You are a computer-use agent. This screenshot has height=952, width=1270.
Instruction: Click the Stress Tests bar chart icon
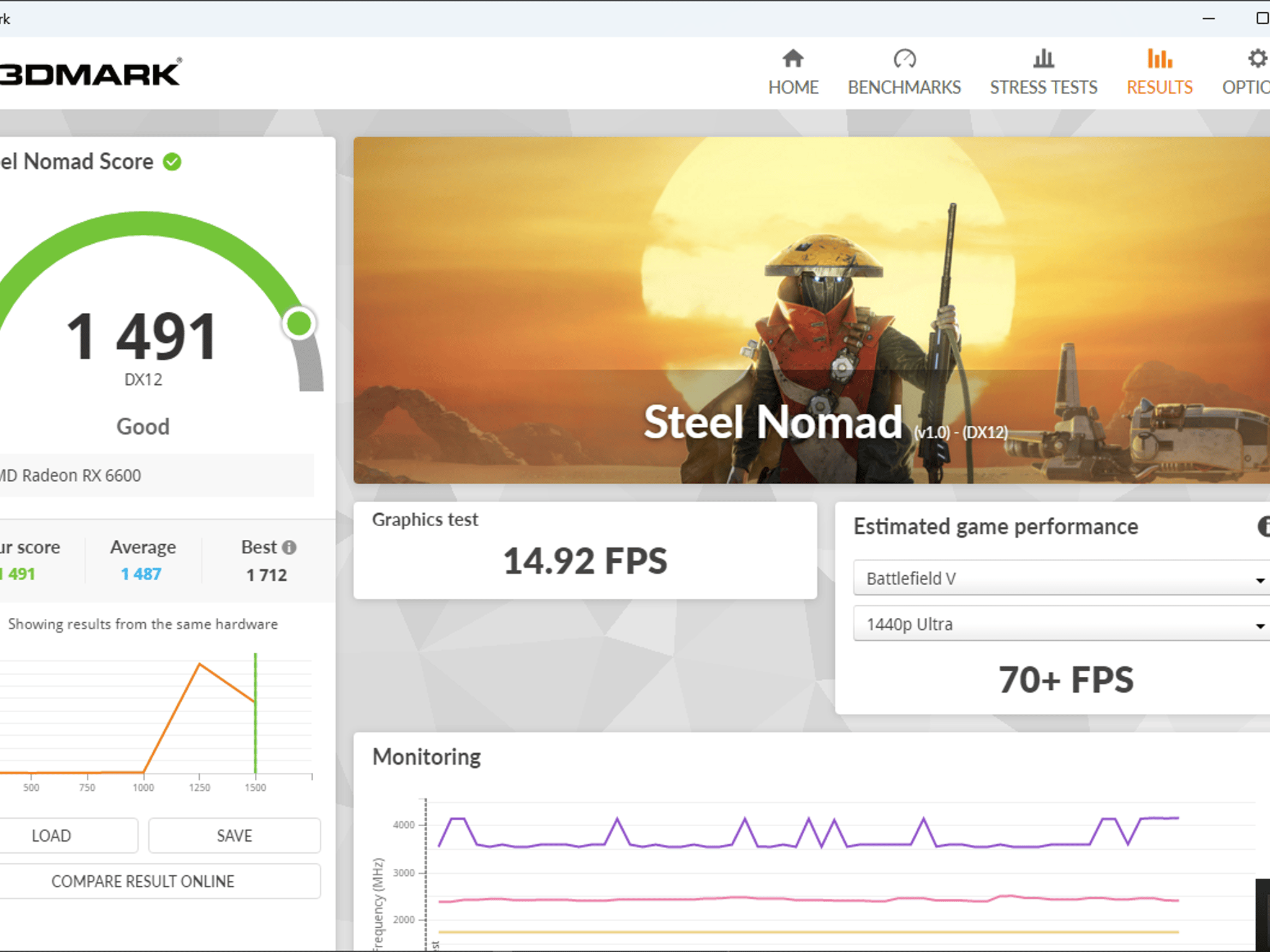(1044, 59)
